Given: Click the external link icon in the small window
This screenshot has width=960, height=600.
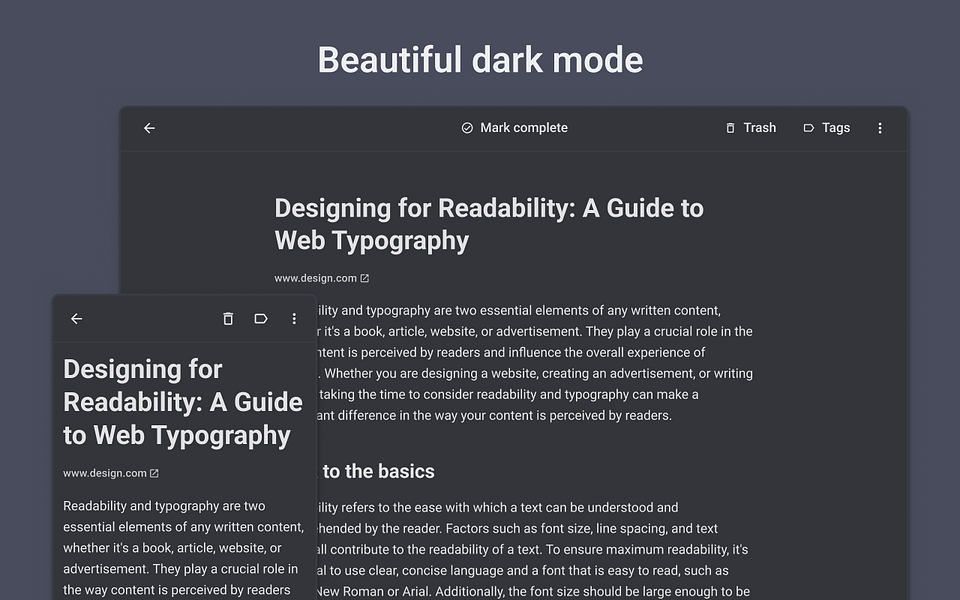Looking at the screenshot, I should (x=154, y=473).
